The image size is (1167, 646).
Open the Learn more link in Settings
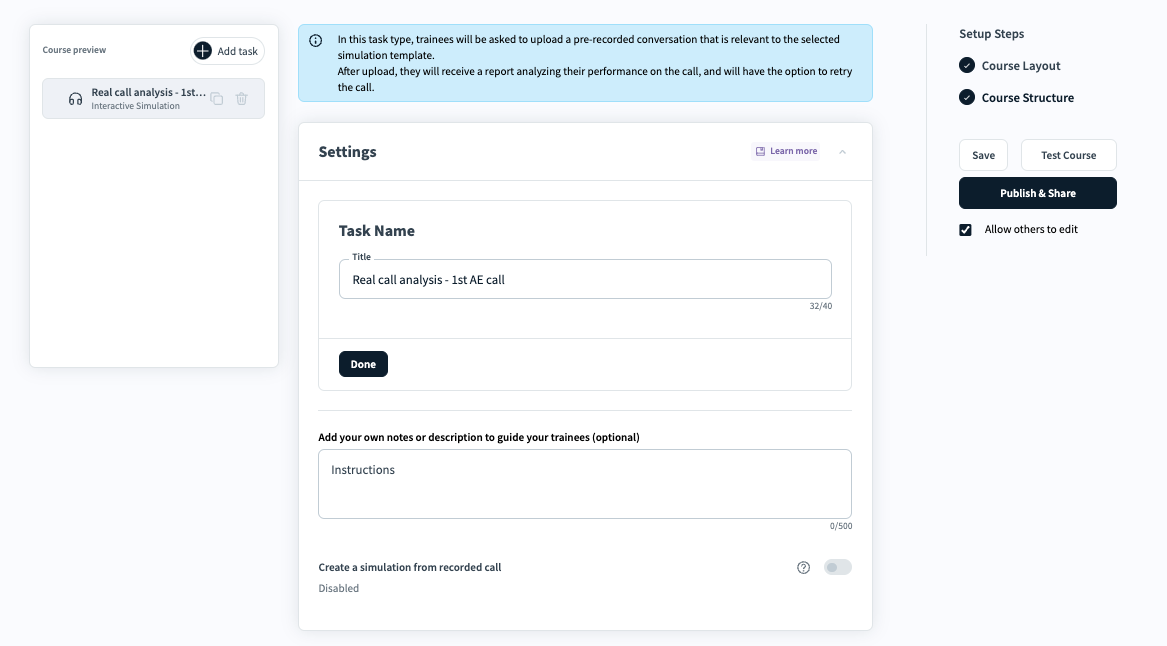(x=786, y=152)
